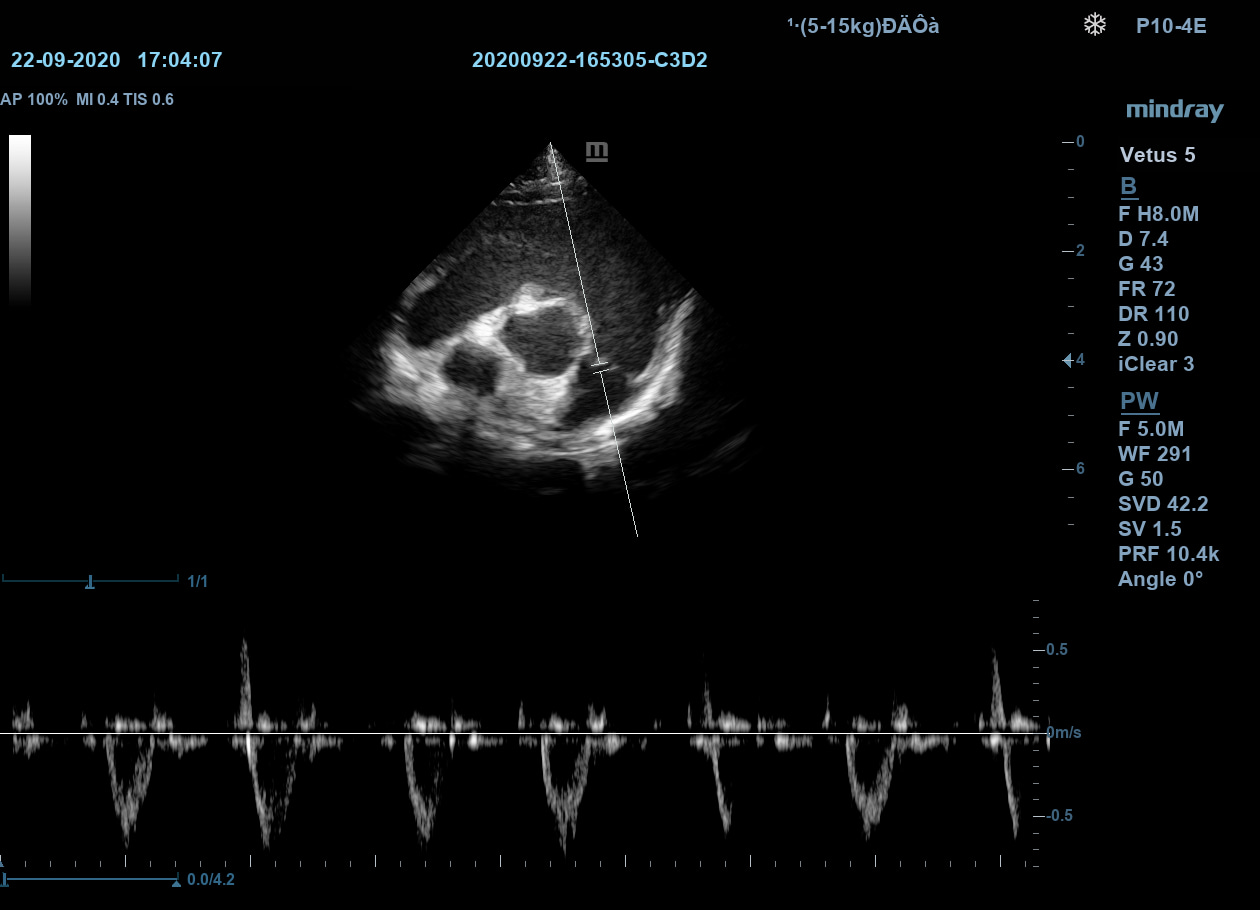
Task: Click the focus position arrow at depth 4
Action: click(x=1068, y=360)
